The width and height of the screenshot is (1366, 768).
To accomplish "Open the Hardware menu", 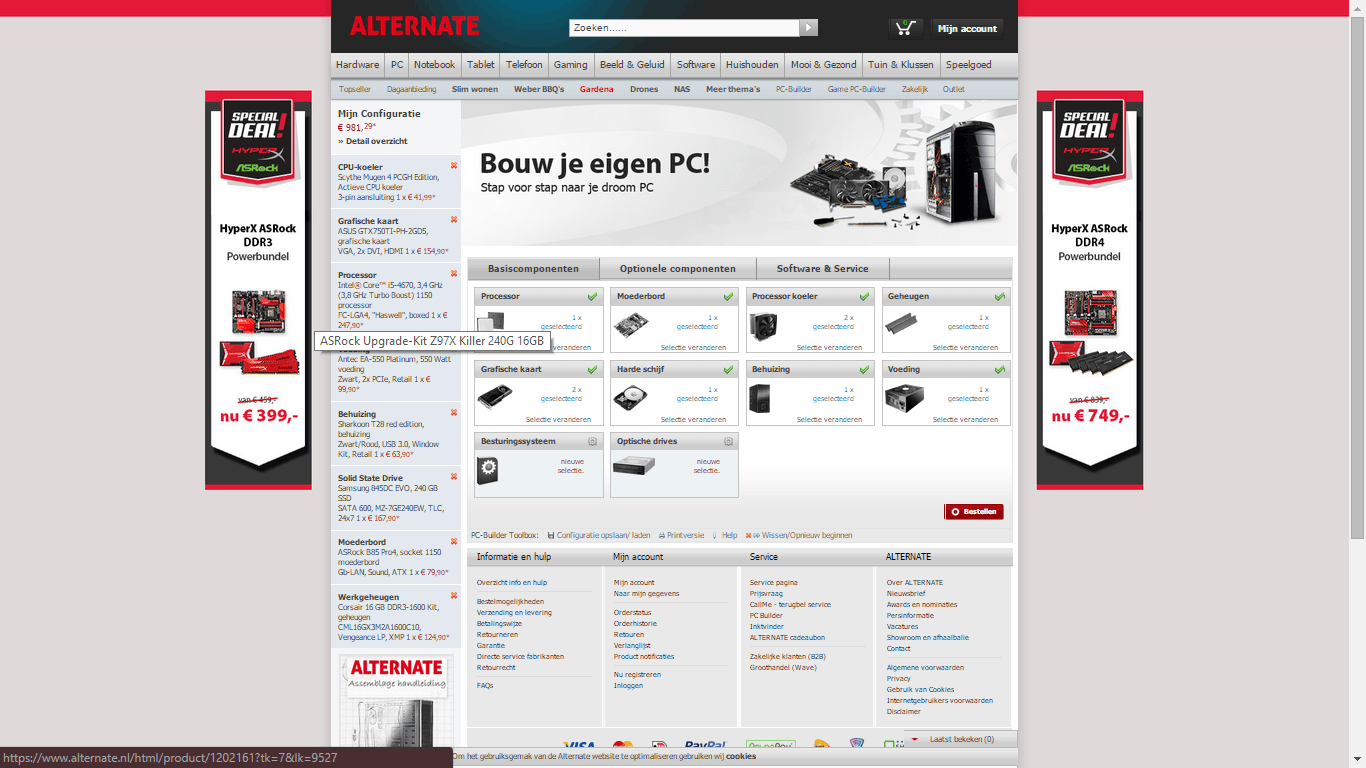I will [x=357, y=65].
